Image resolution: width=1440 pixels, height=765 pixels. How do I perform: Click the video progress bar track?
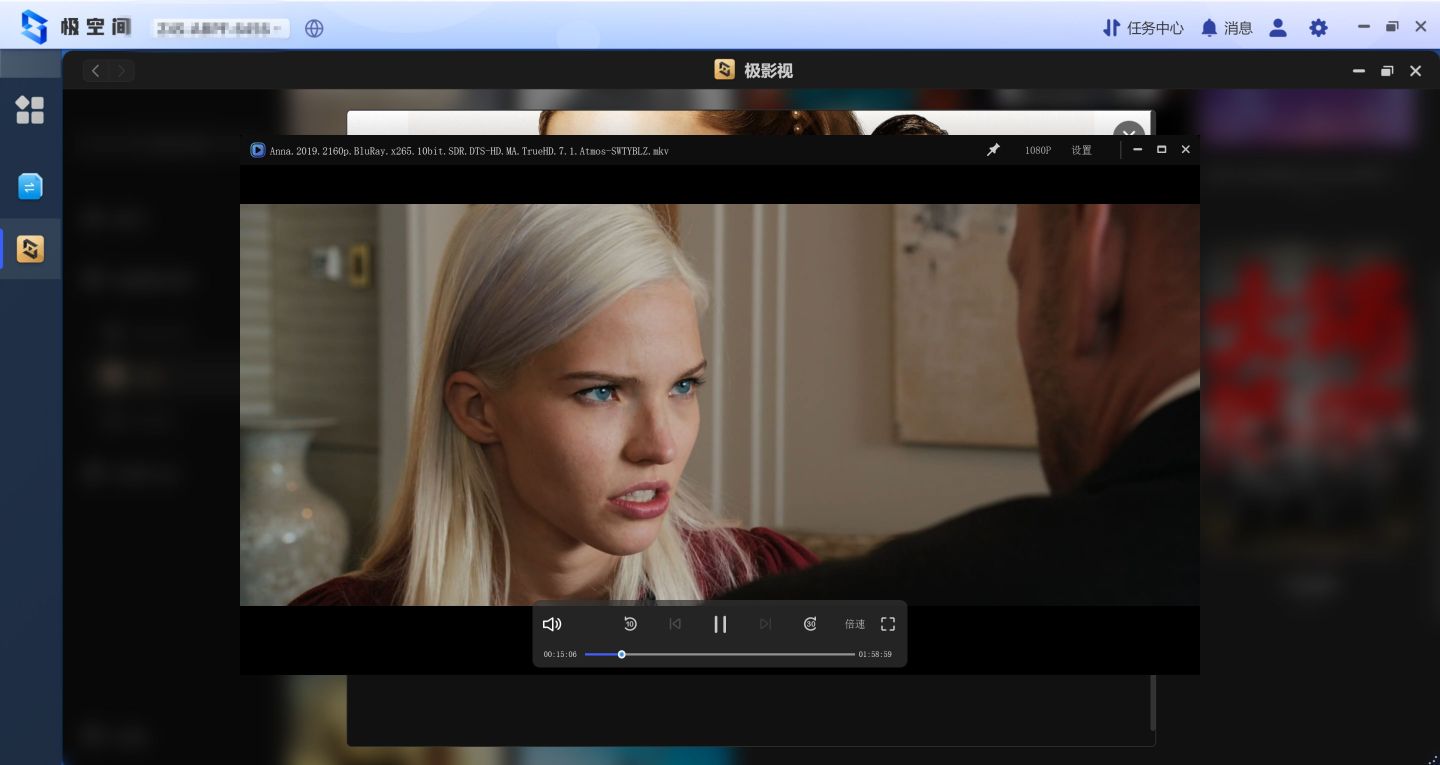pos(740,654)
